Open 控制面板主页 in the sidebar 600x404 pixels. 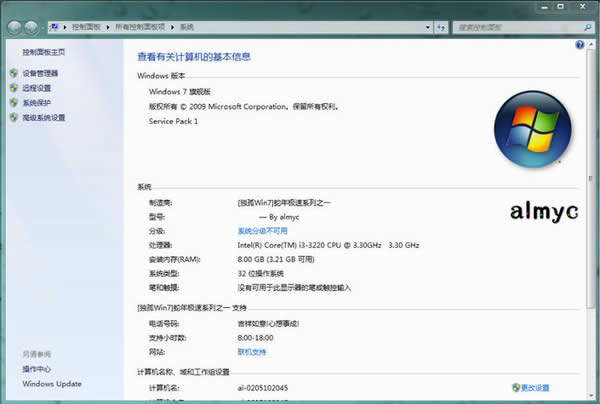pyautogui.click(x=43, y=51)
